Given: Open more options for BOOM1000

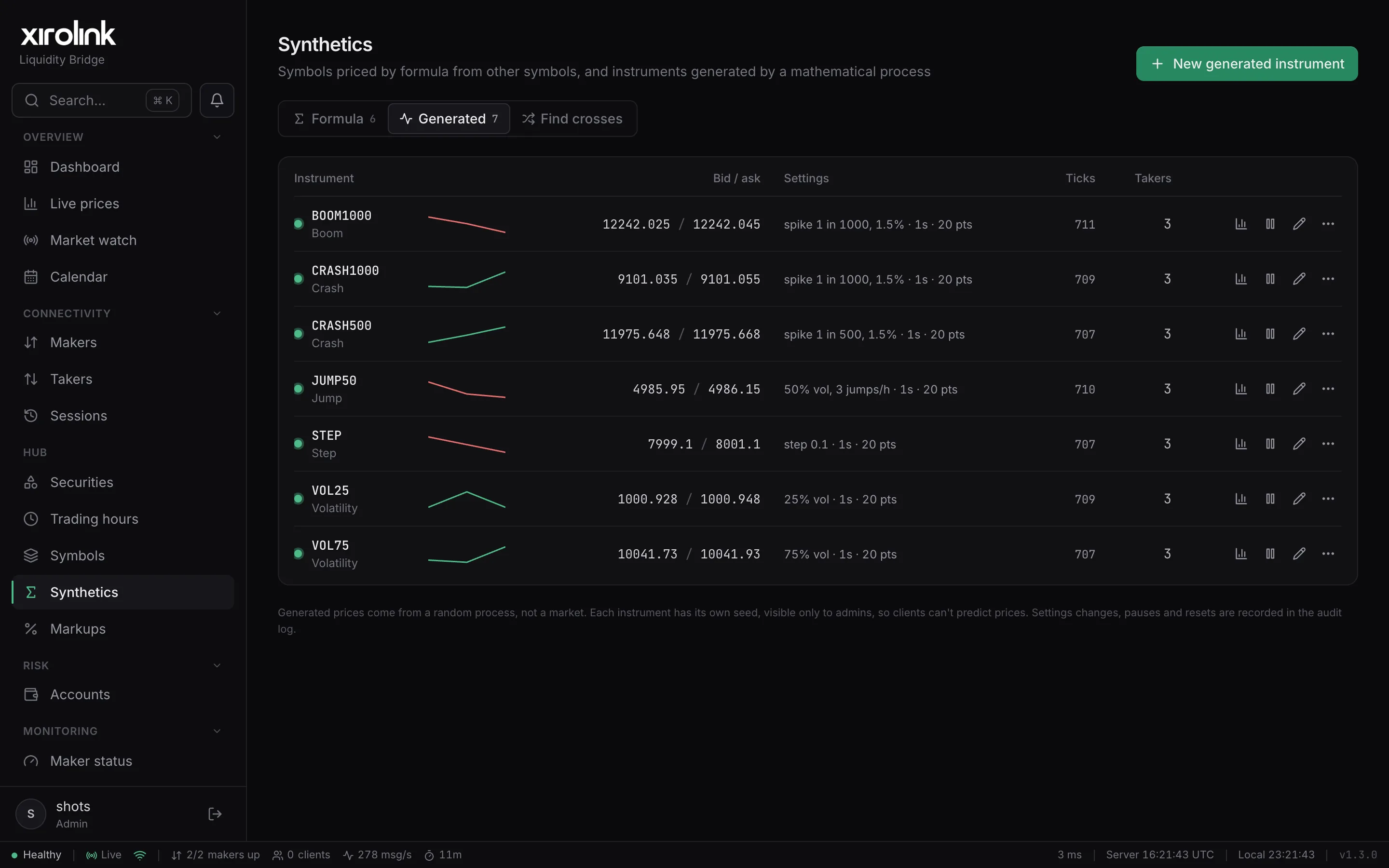Looking at the screenshot, I should (x=1328, y=224).
